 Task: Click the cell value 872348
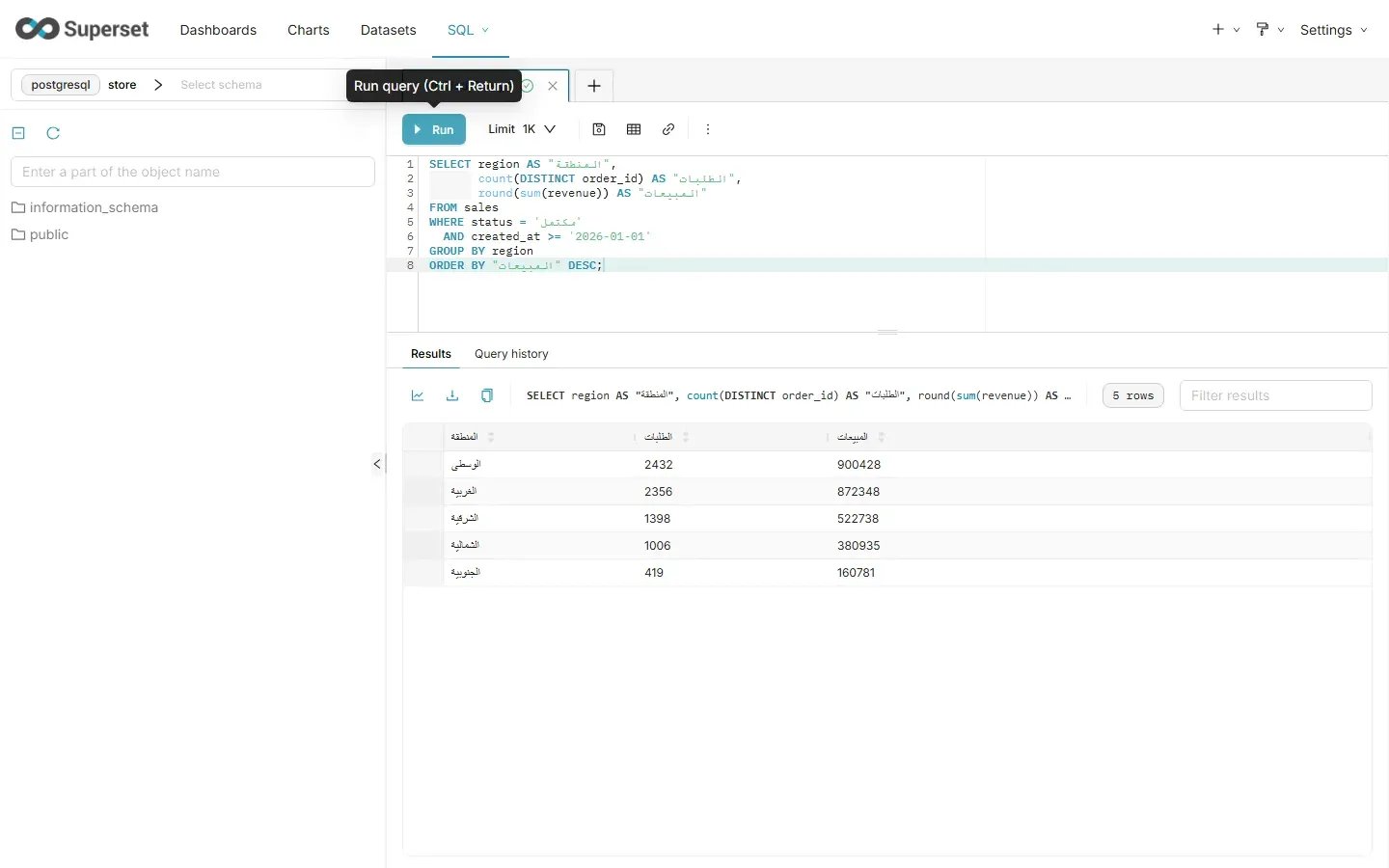[x=858, y=492]
